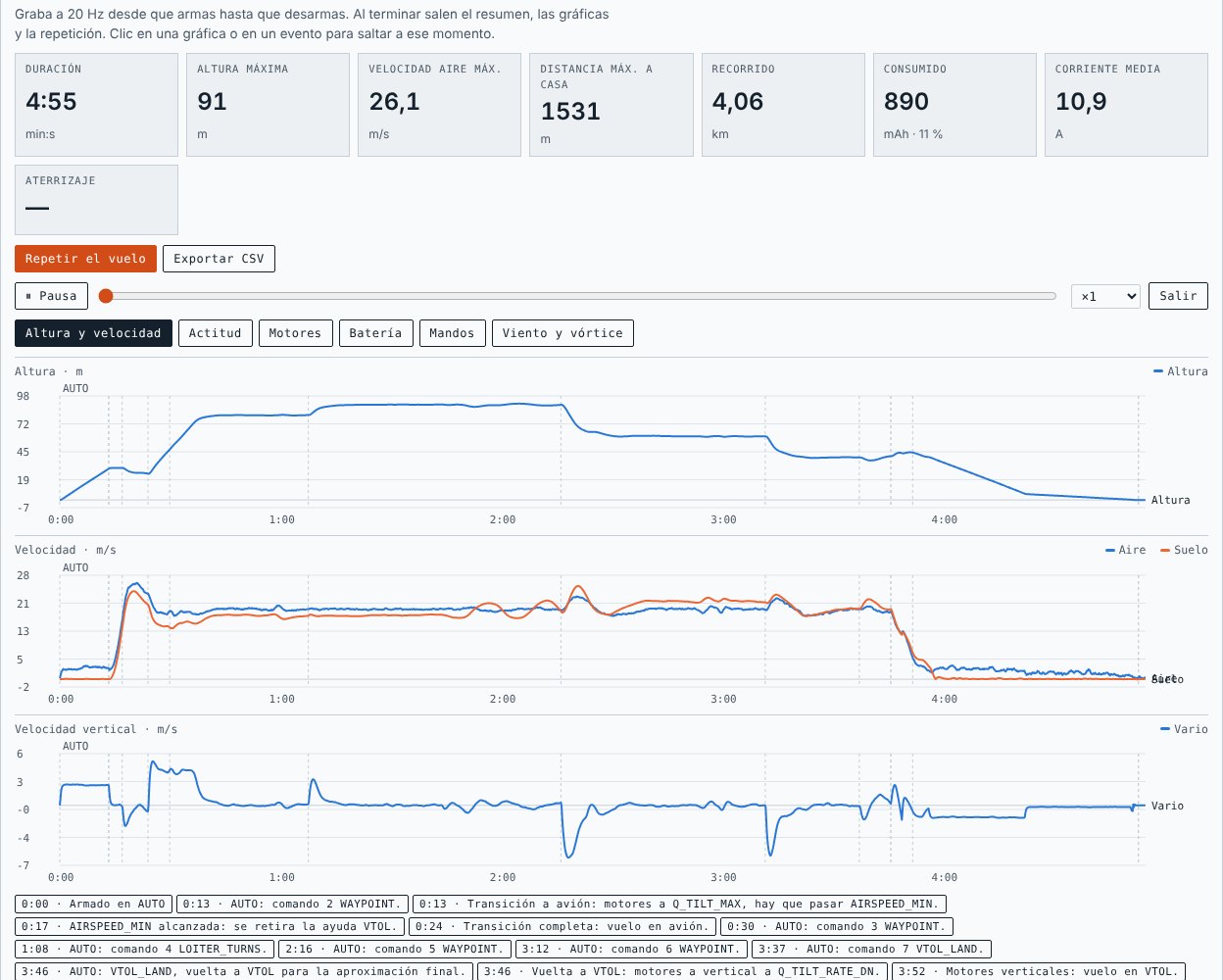Click the Consumido 890 mAh card
Viewport: 1223px width, 980px height.
point(954,105)
